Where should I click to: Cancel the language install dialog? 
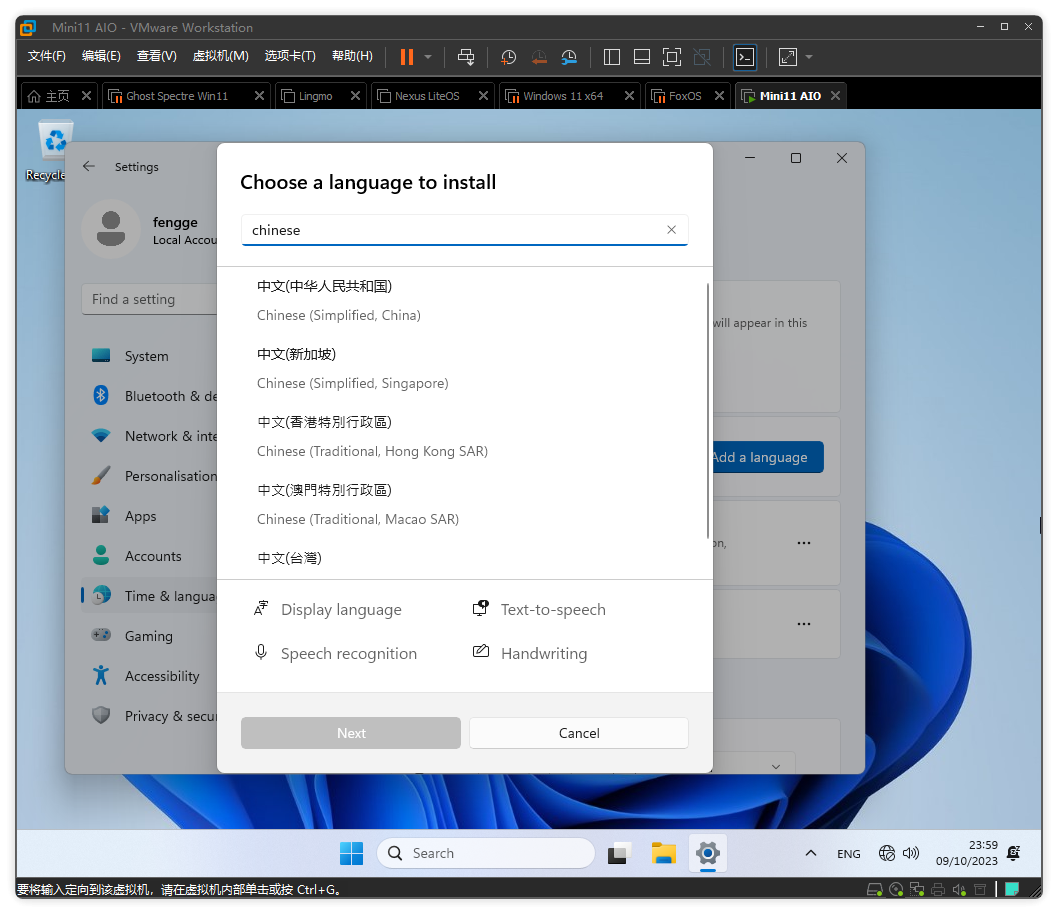pyautogui.click(x=579, y=733)
